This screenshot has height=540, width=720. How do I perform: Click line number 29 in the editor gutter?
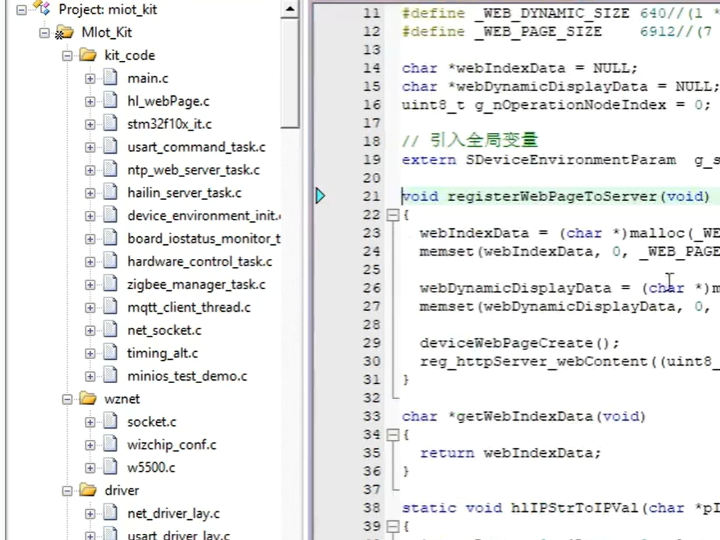pyautogui.click(x=371, y=343)
